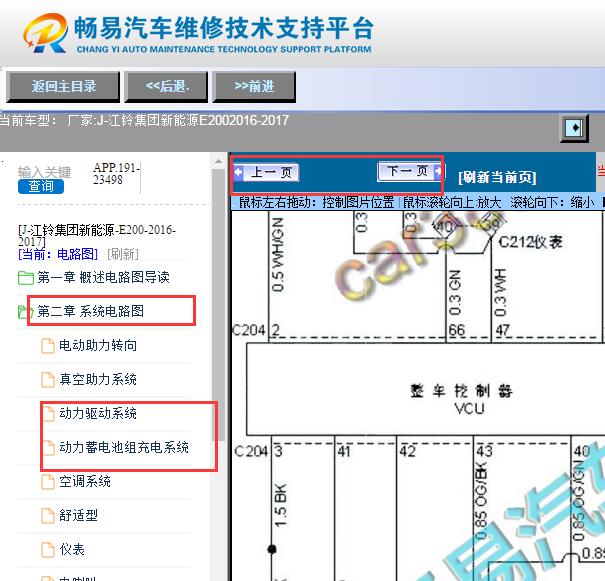Open the 仪表 diagram

click(72, 549)
